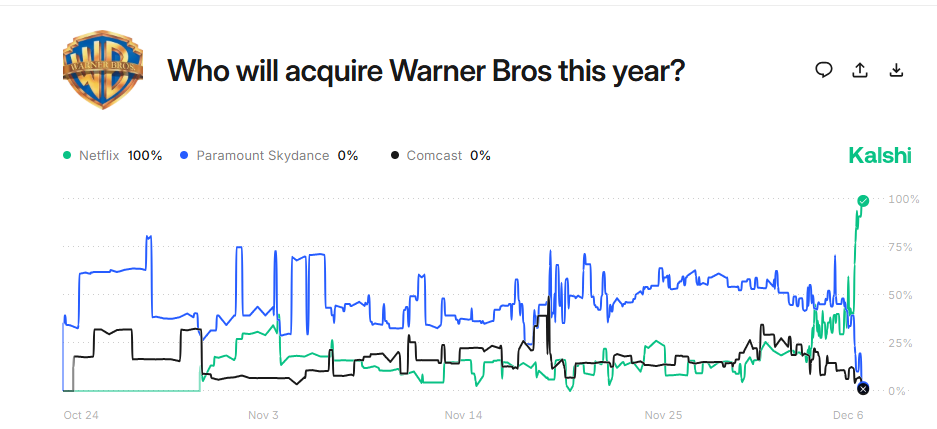Click the Oct 24 date label

pyautogui.click(x=80, y=414)
